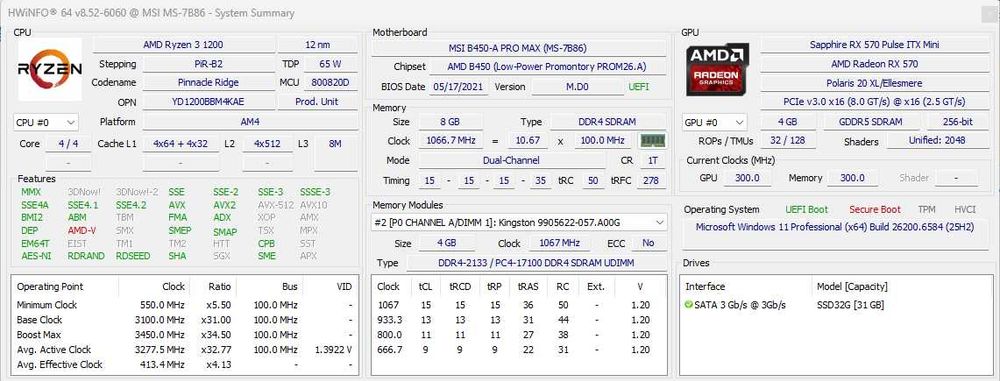Screen dimensions: 1000x381
Task: Click the AM4 platform field
Action: point(250,121)
